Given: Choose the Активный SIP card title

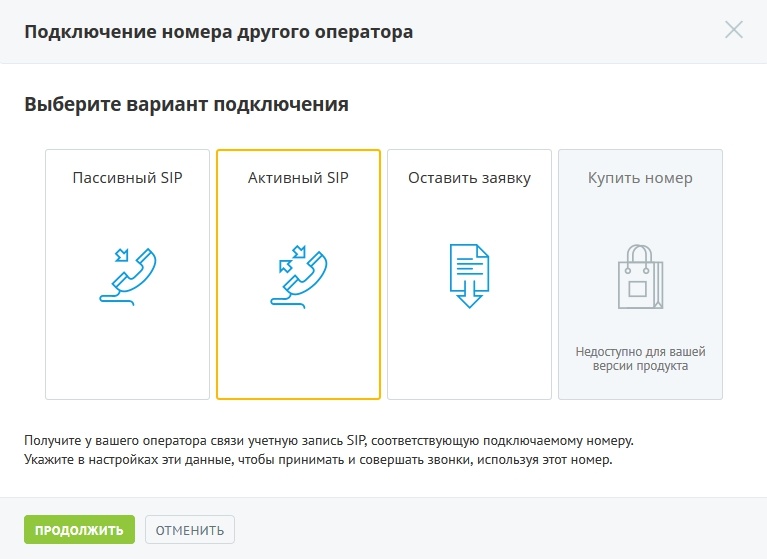Looking at the screenshot, I should pos(298,178).
